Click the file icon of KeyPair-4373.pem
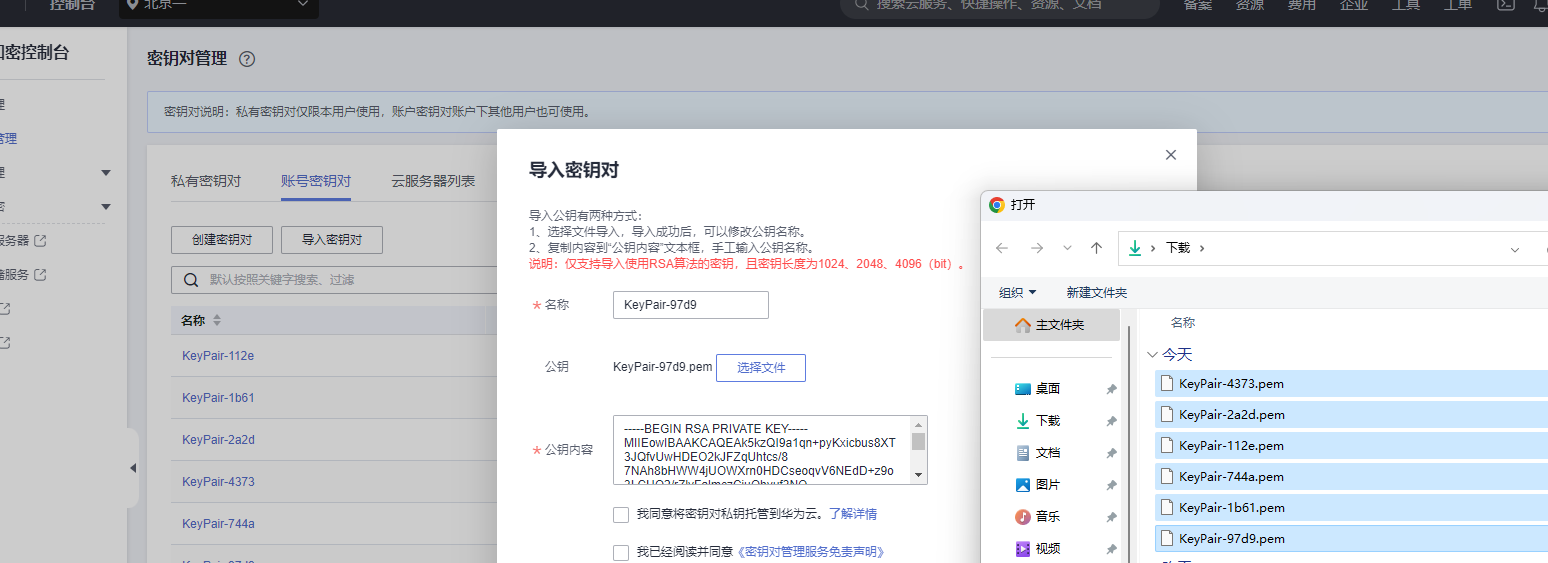The image size is (1548, 563). tap(1167, 384)
